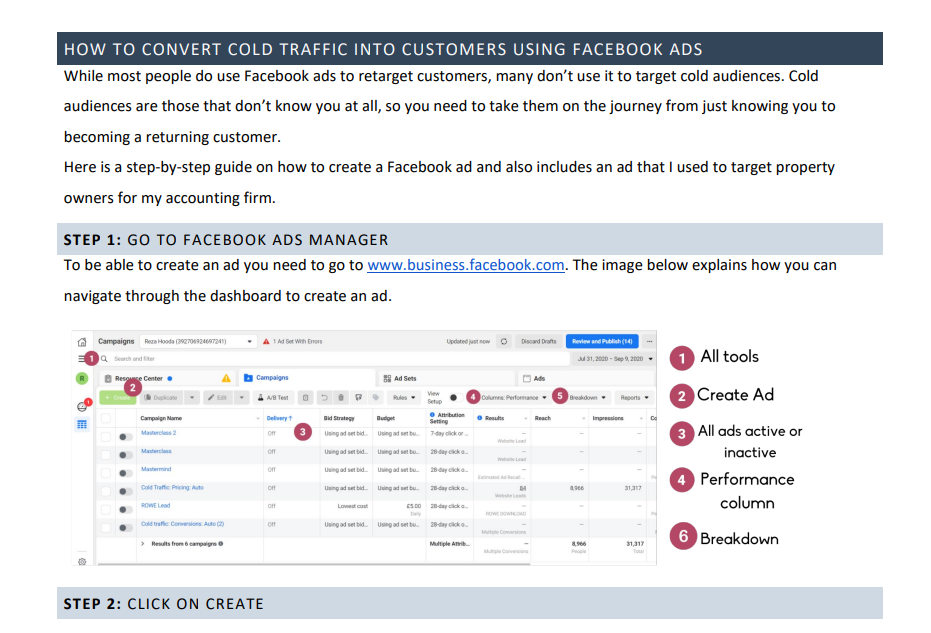Click red warning triangle for ad set errors
Image resolution: width=931 pixels, height=633 pixels.
(x=266, y=341)
